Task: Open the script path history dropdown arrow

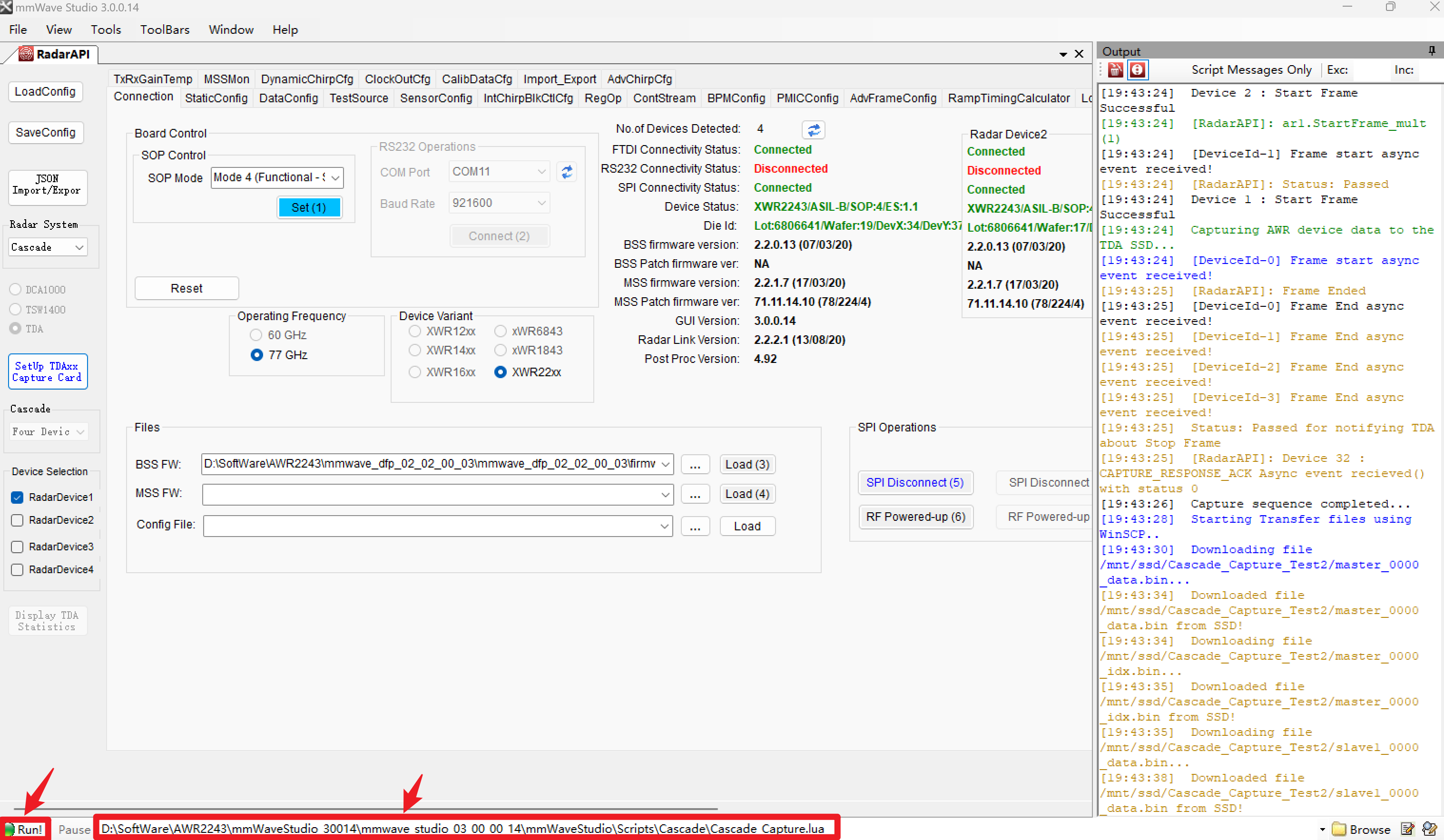Action: (x=1322, y=829)
